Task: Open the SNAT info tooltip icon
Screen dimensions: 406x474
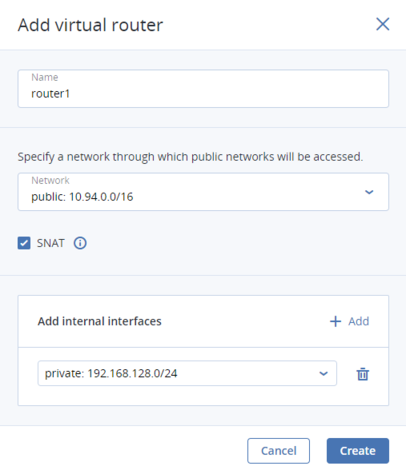Action: pos(80,243)
